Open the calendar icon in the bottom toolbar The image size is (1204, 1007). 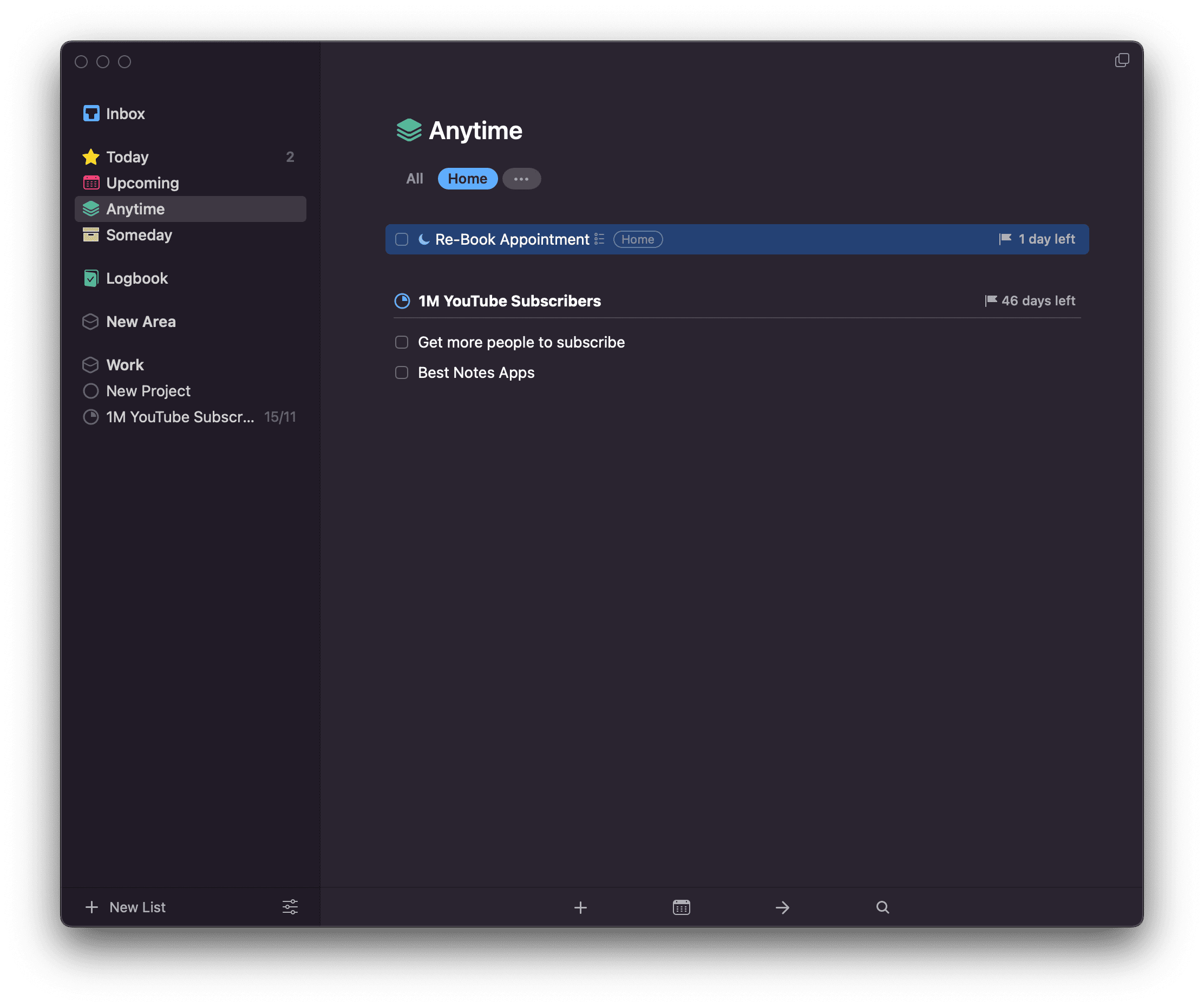pos(681,907)
